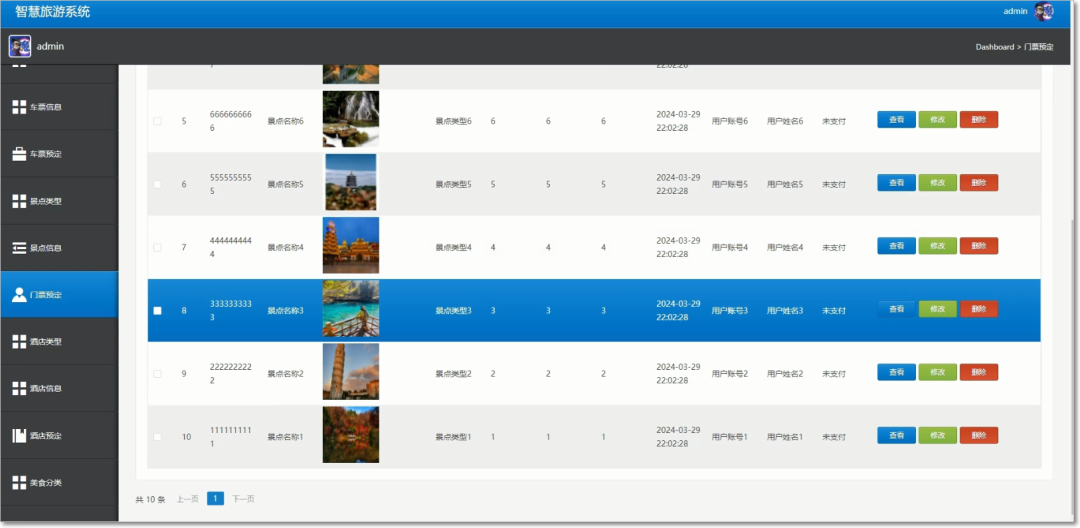Open the lake thumbnail of 景点名称3

351,308
